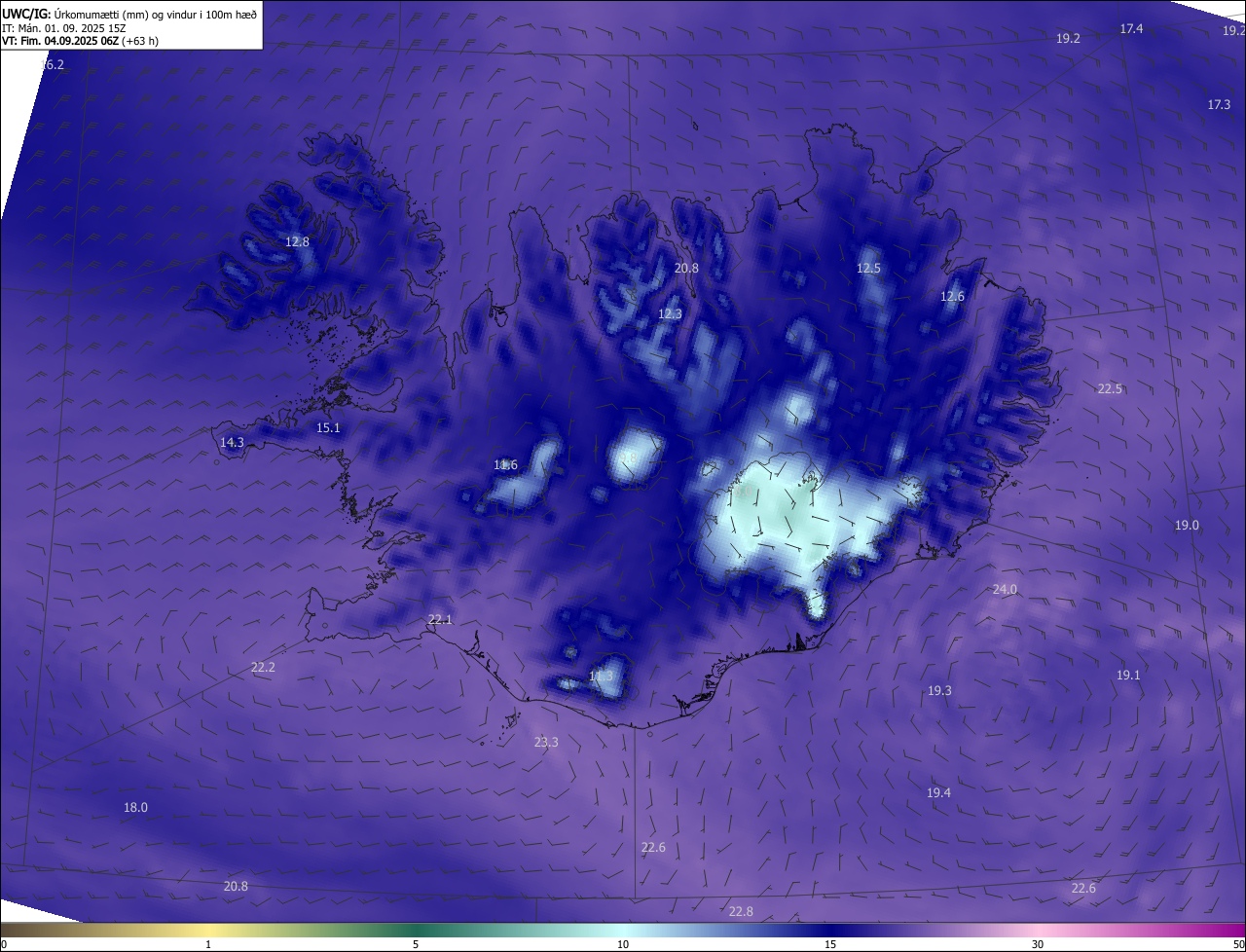Viewport: 1246px width, 952px height.
Task: Click the 12.6 value label
Action: 952,297
